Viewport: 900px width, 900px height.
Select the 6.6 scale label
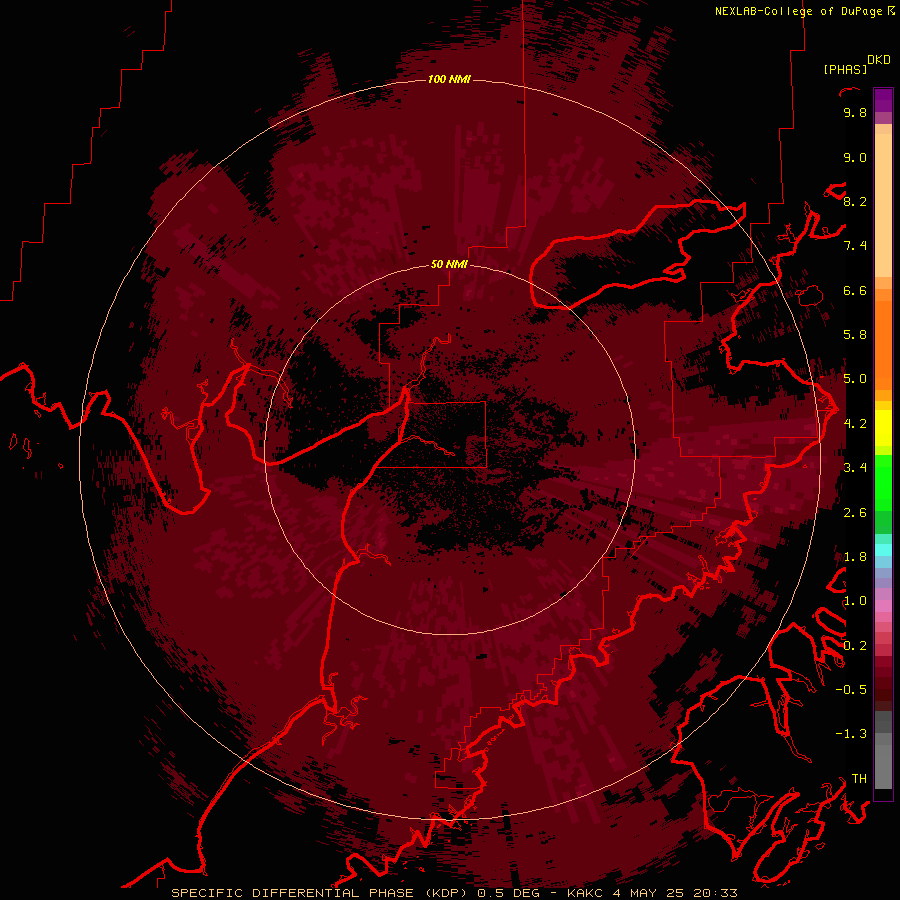coord(855,290)
